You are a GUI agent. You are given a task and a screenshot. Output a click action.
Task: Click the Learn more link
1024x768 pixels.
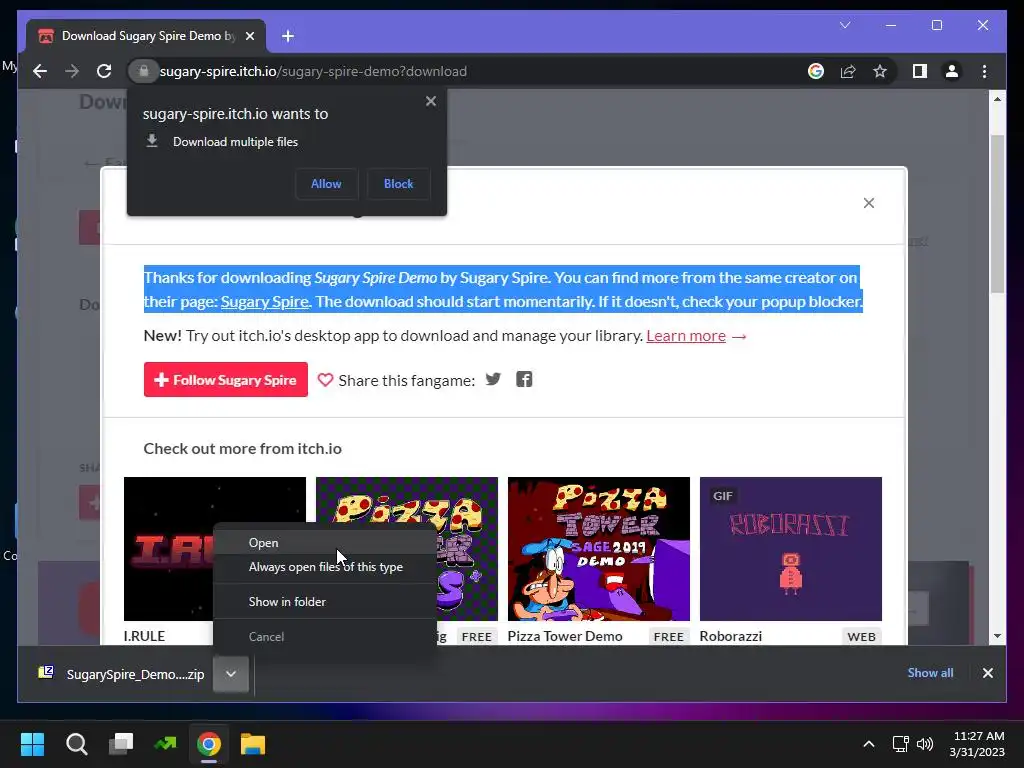(686, 336)
